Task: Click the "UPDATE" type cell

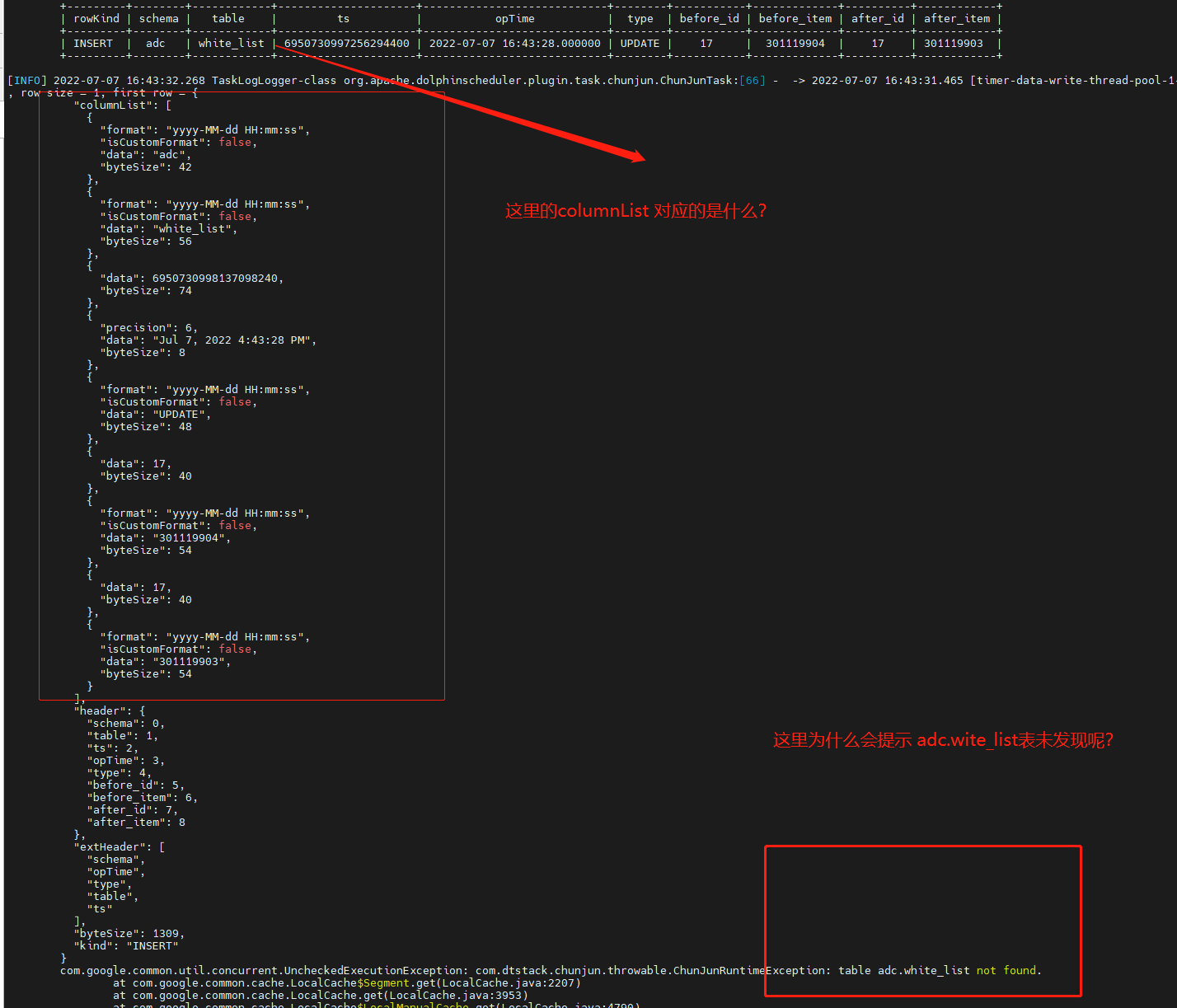Action: (640, 43)
